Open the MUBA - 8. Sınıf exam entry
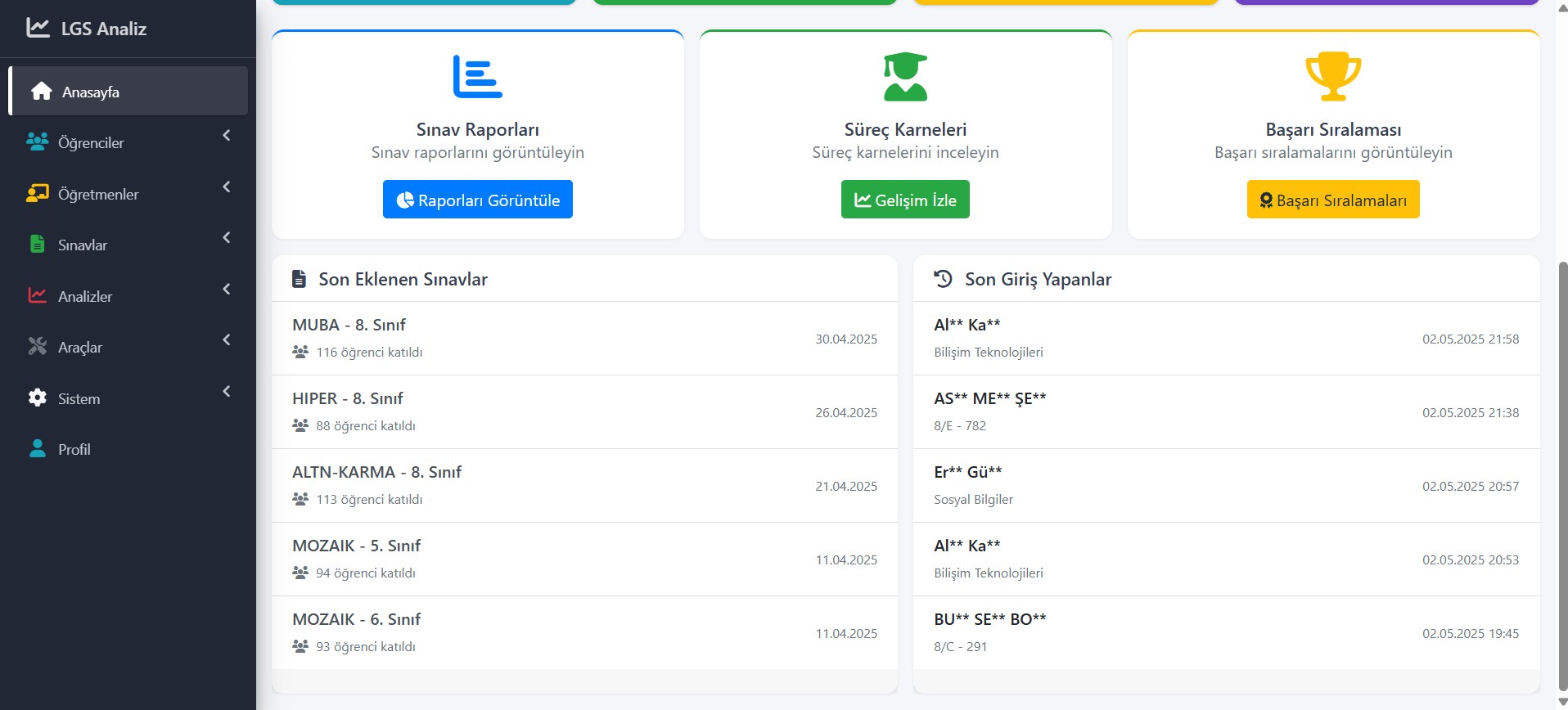Image resolution: width=1568 pixels, height=710 pixels. click(x=349, y=325)
